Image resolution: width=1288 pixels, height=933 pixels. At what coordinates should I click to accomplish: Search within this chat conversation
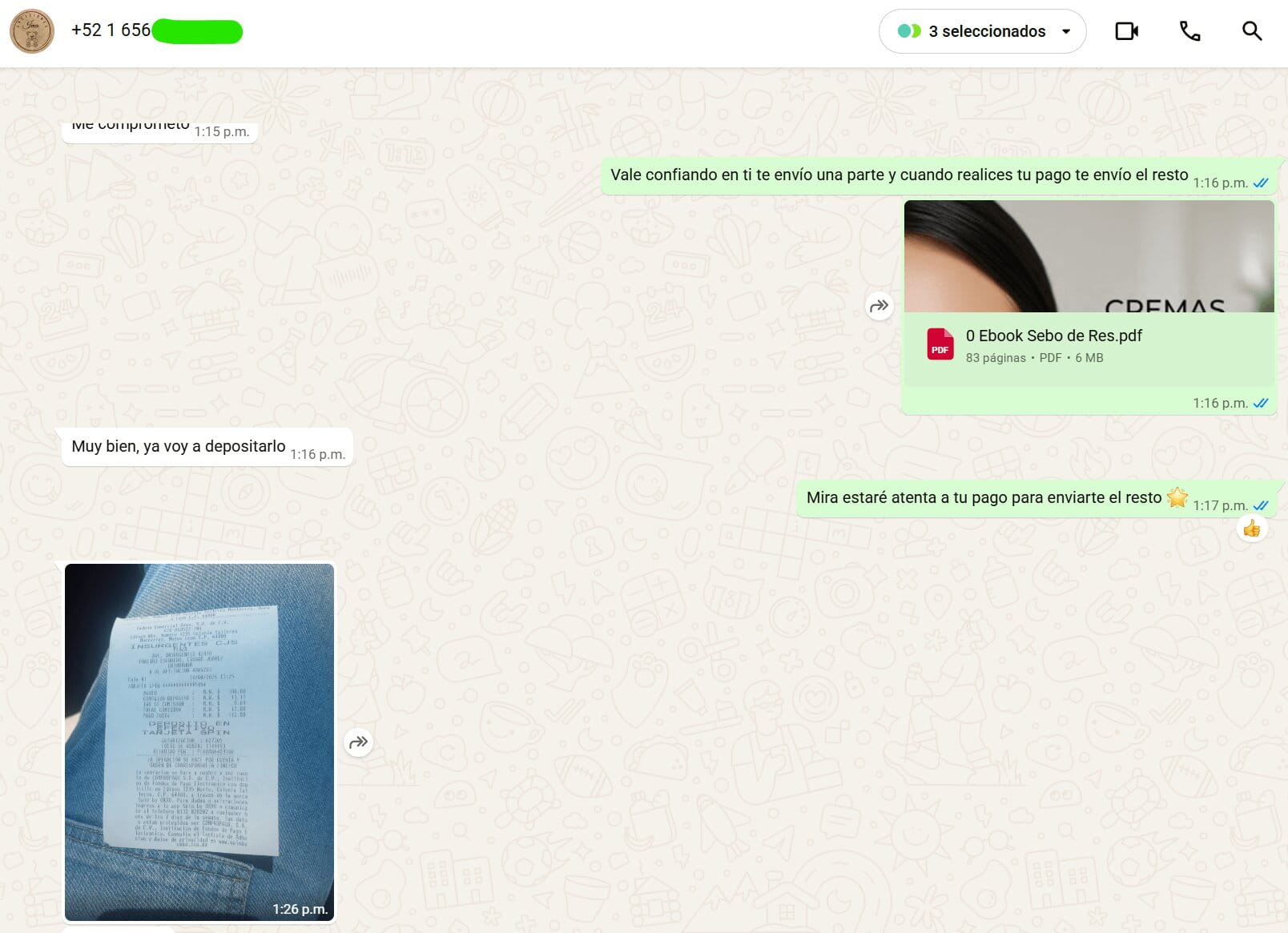(1252, 31)
